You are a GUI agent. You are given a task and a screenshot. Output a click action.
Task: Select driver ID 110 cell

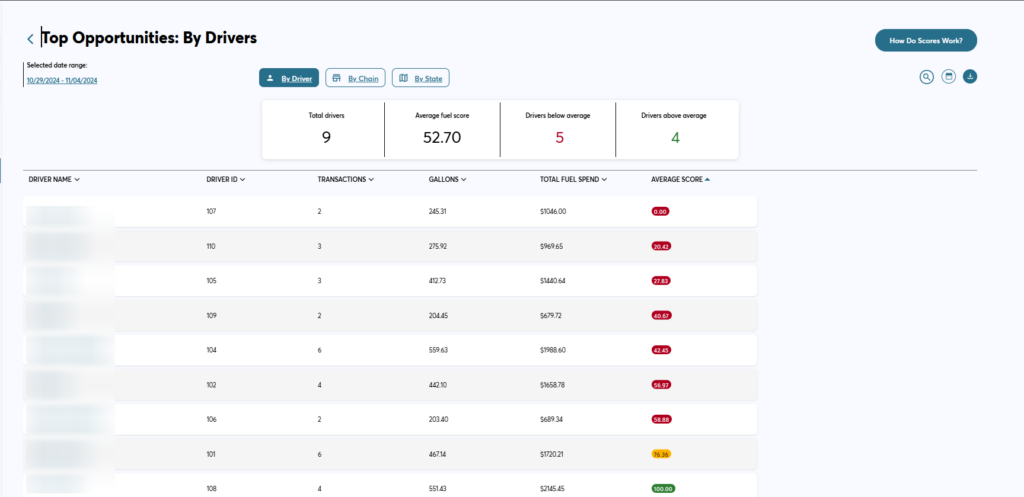click(x=211, y=246)
